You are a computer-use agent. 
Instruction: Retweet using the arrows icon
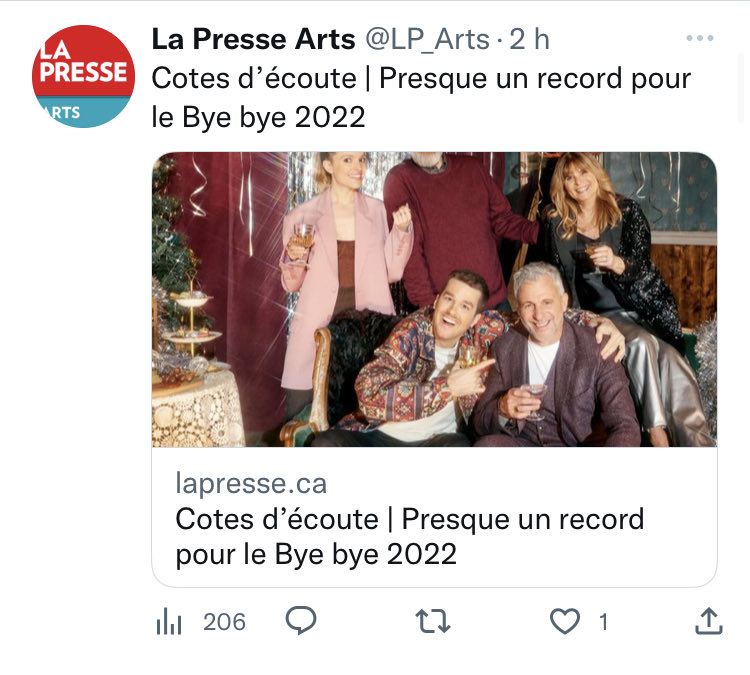click(432, 621)
